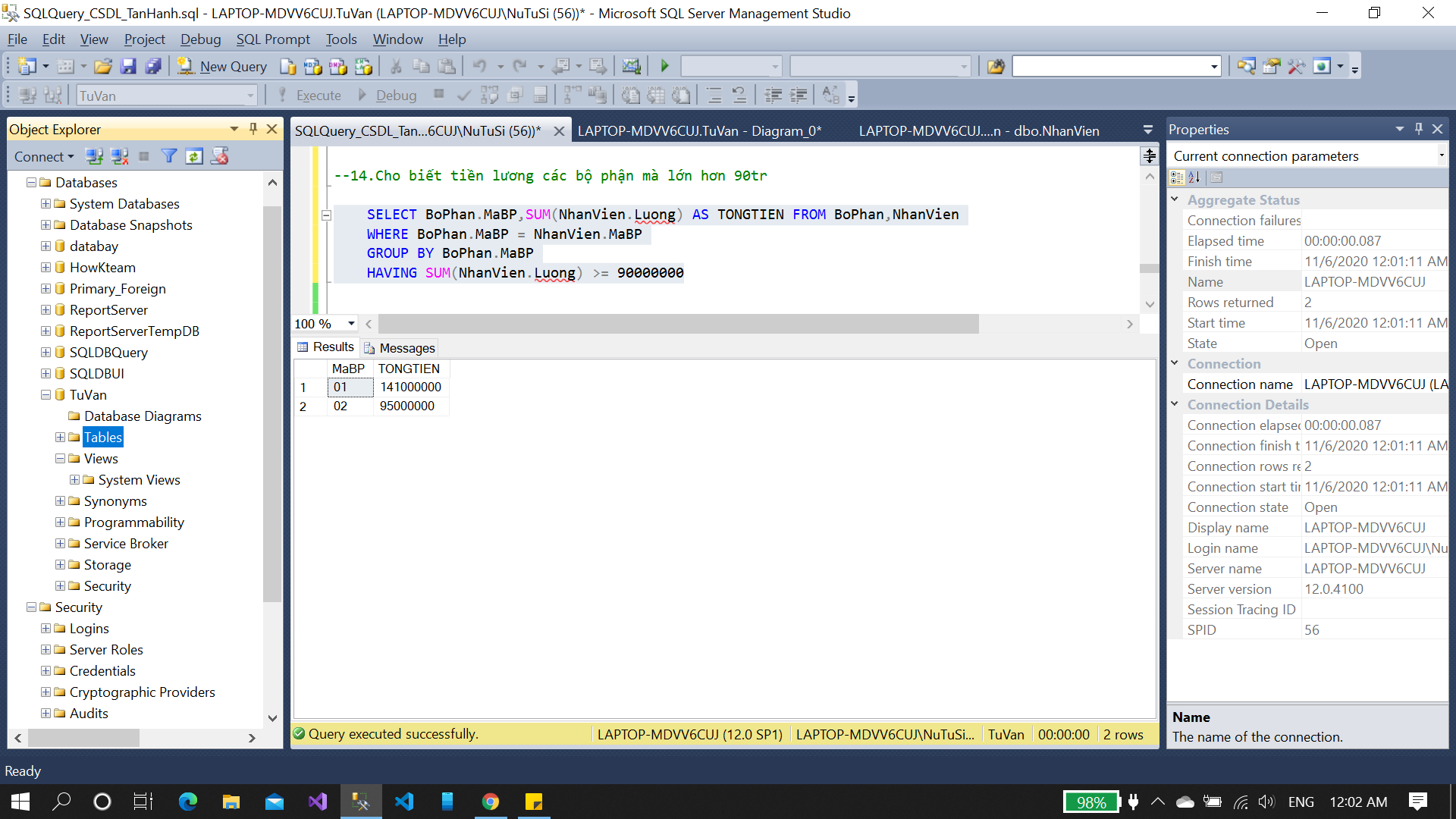Refresh the Object Explorer tree
Image resolution: width=1456 pixels, height=819 pixels.
click(194, 156)
